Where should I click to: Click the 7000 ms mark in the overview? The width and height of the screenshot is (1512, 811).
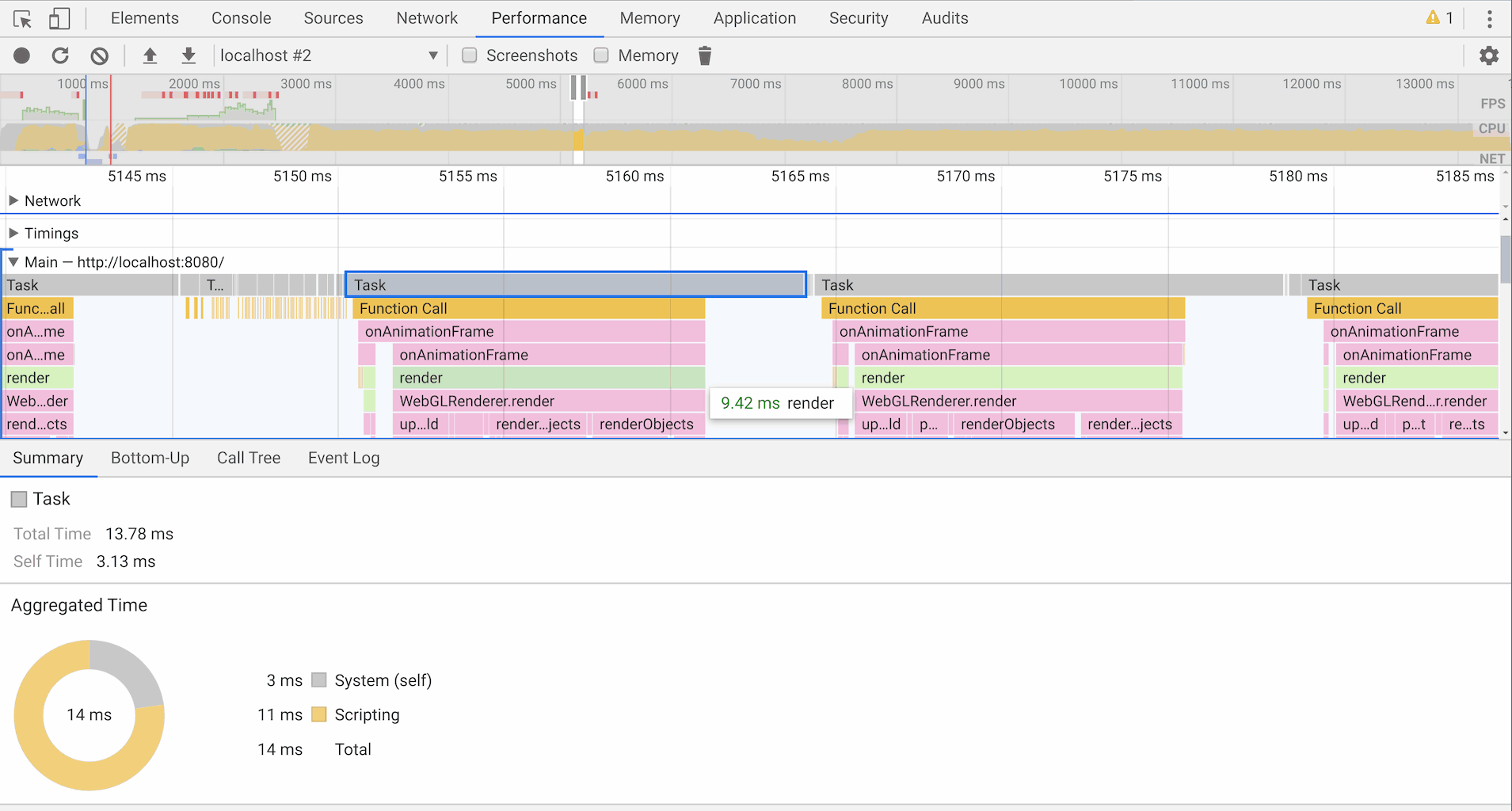pyautogui.click(x=756, y=84)
